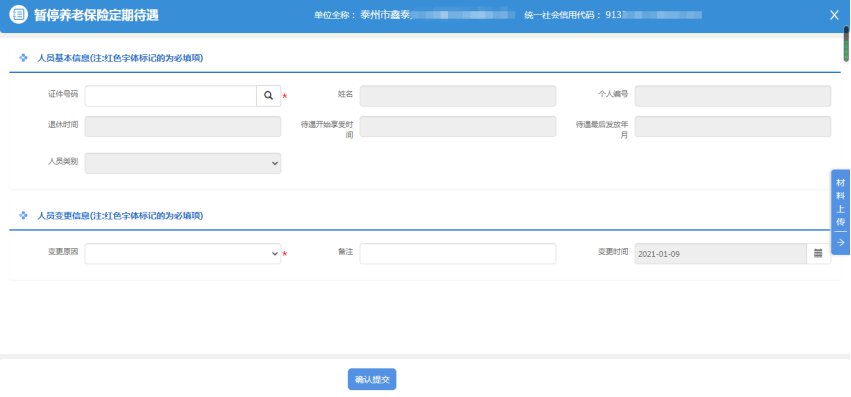This screenshot has width=851, height=397.
Task: Click the 确认提交 button
Action: (372, 379)
